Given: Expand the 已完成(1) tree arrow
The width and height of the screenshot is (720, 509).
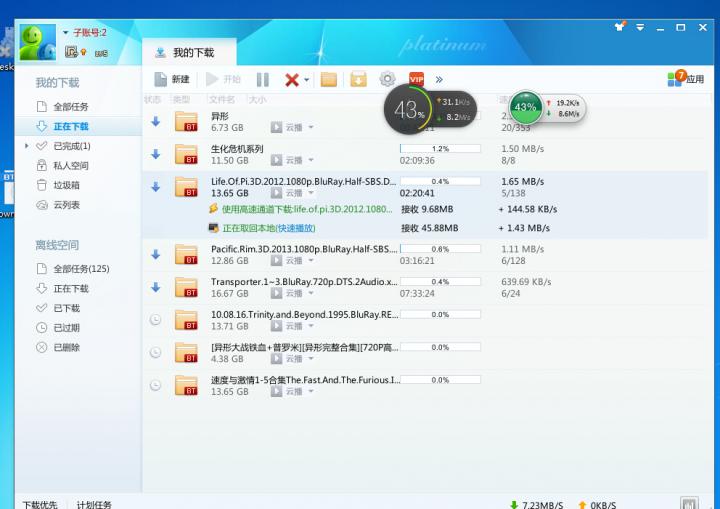Looking at the screenshot, I should click(26, 146).
